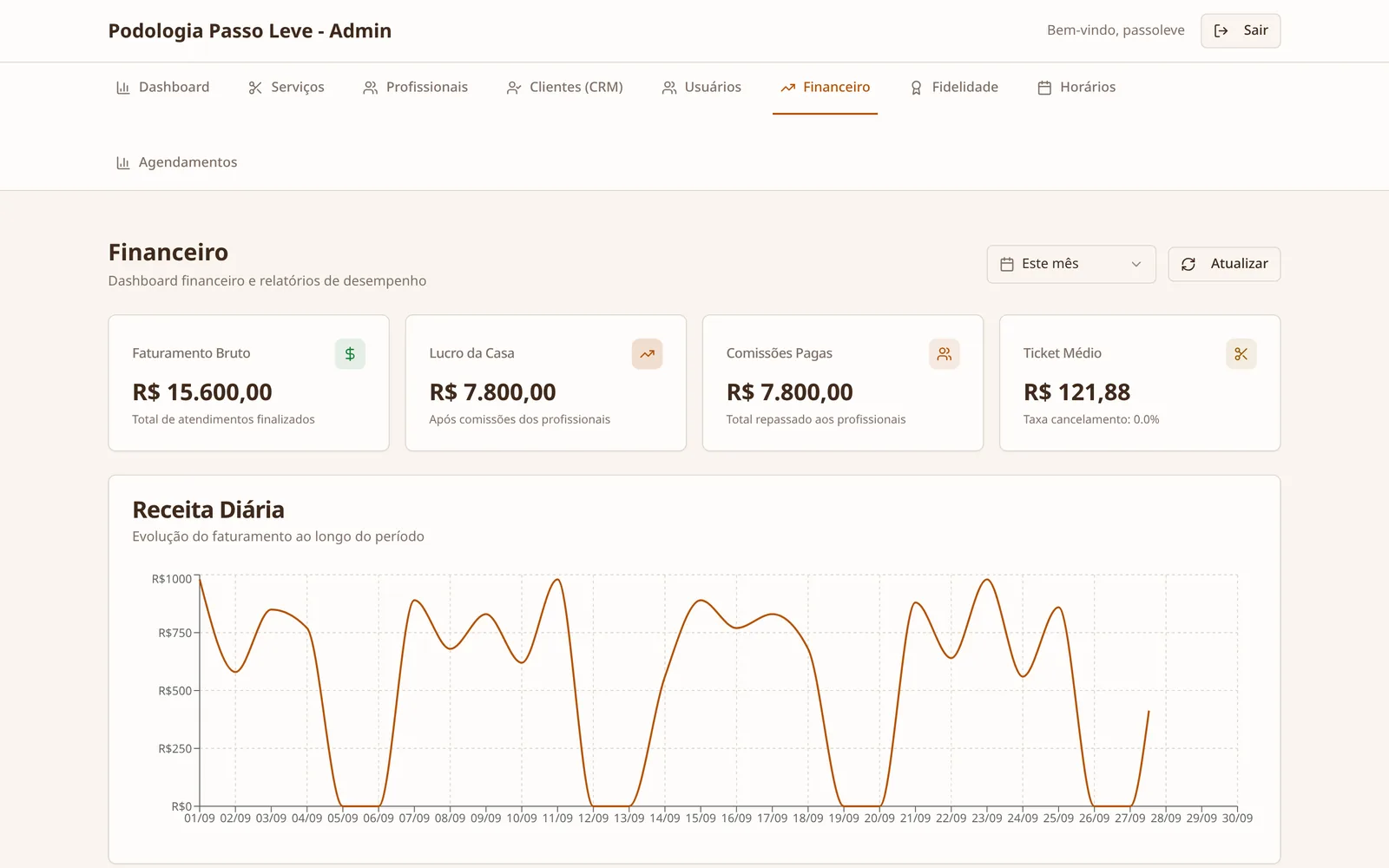Click the logout arrow icon beside Sair
This screenshot has height=868, width=1389.
pos(1221,31)
